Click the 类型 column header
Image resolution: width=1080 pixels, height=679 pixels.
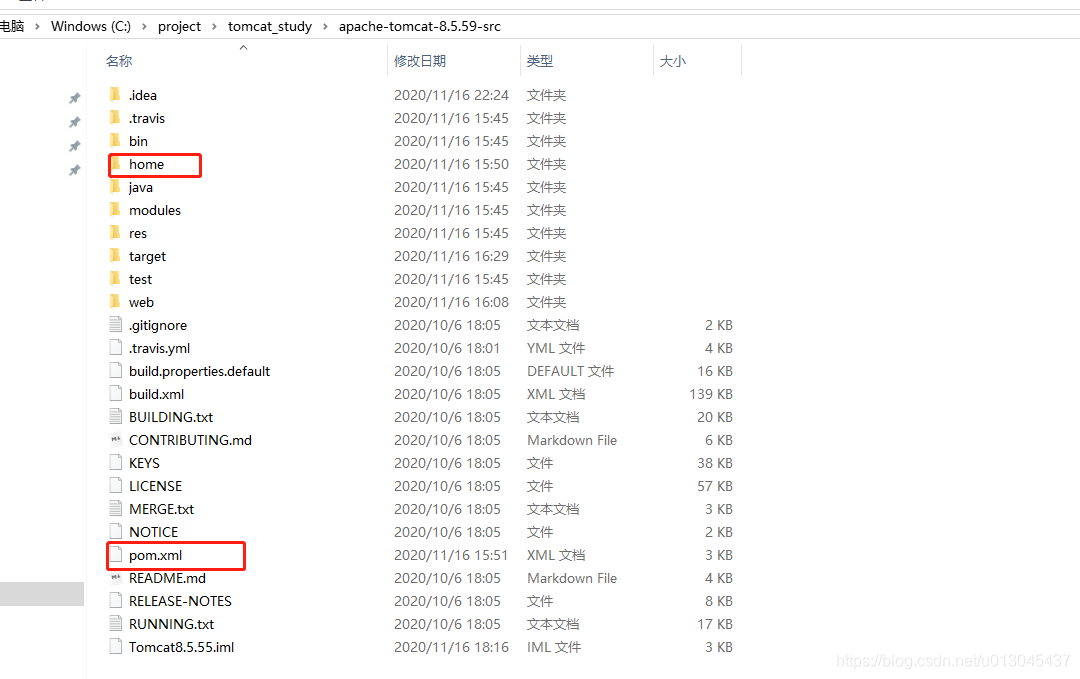(x=540, y=61)
